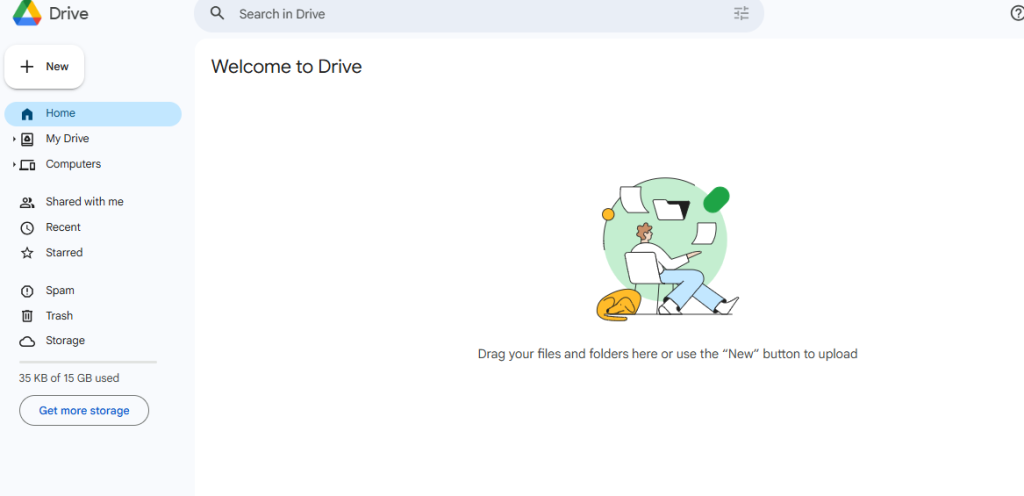This screenshot has height=496, width=1024.
Task: Focus the Search in Drive field
Action: (x=479, y=14)
